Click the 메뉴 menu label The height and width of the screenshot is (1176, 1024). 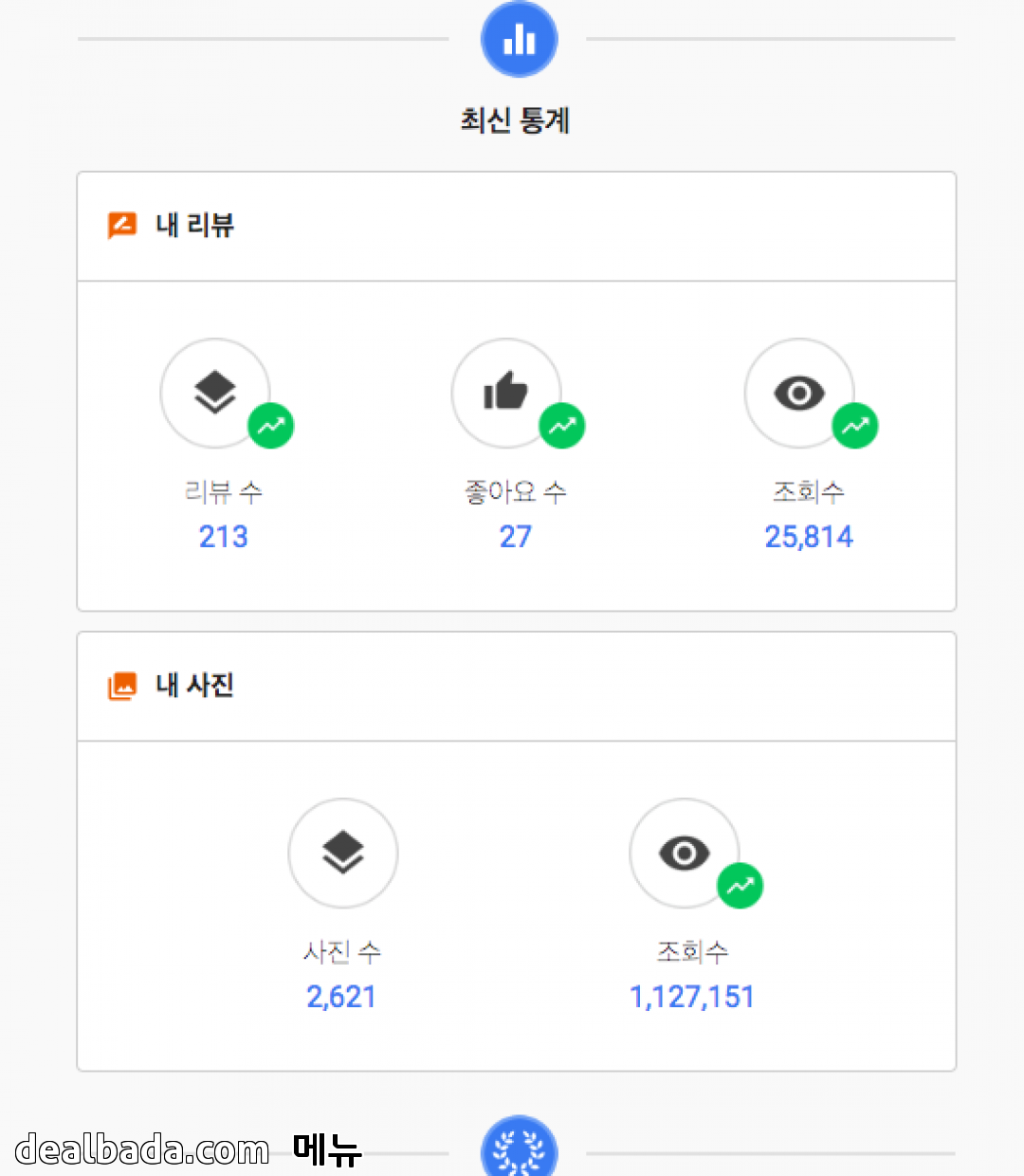point(327,1149)
